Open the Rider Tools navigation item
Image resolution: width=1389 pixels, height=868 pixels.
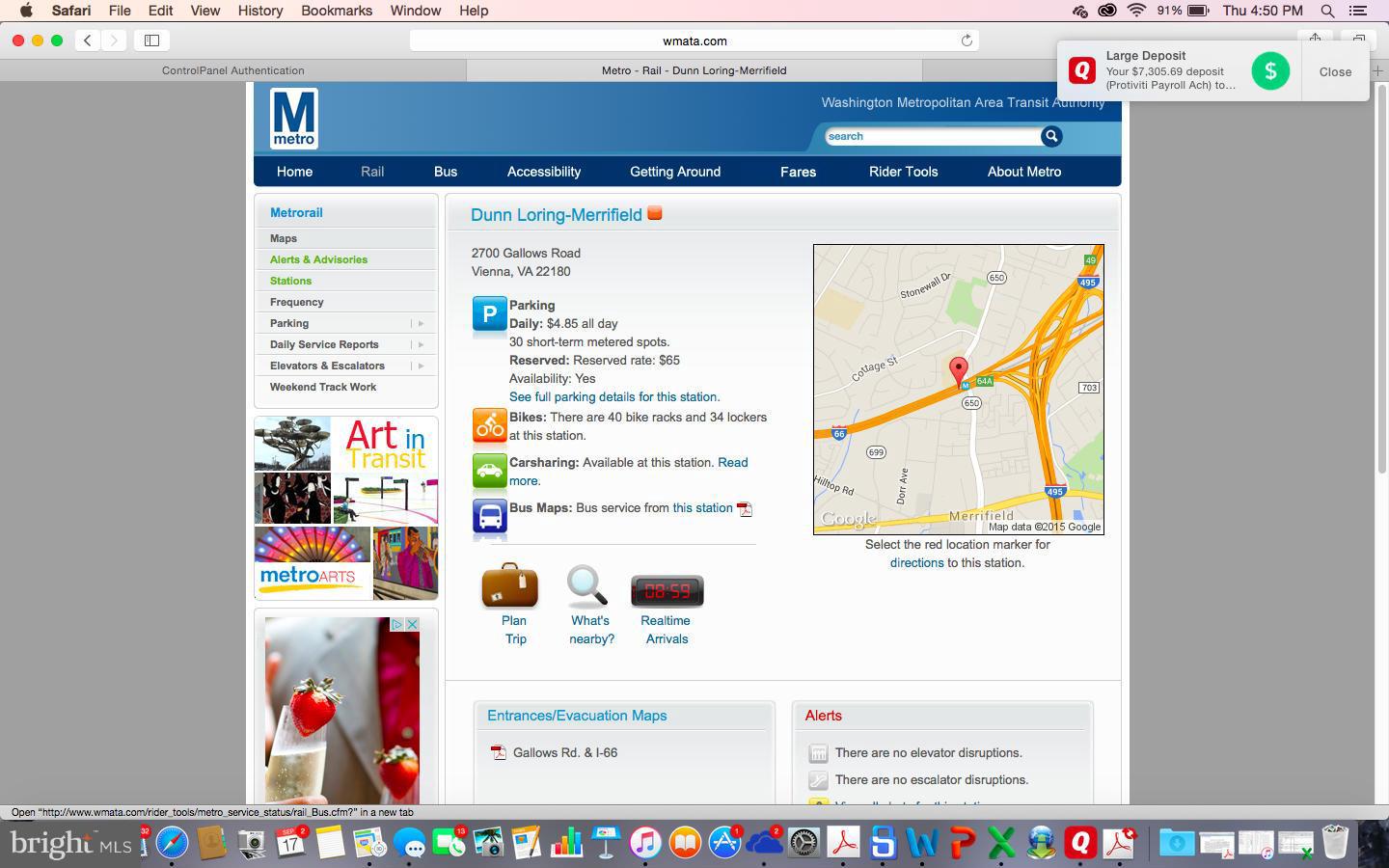click(x=903, y=172)
